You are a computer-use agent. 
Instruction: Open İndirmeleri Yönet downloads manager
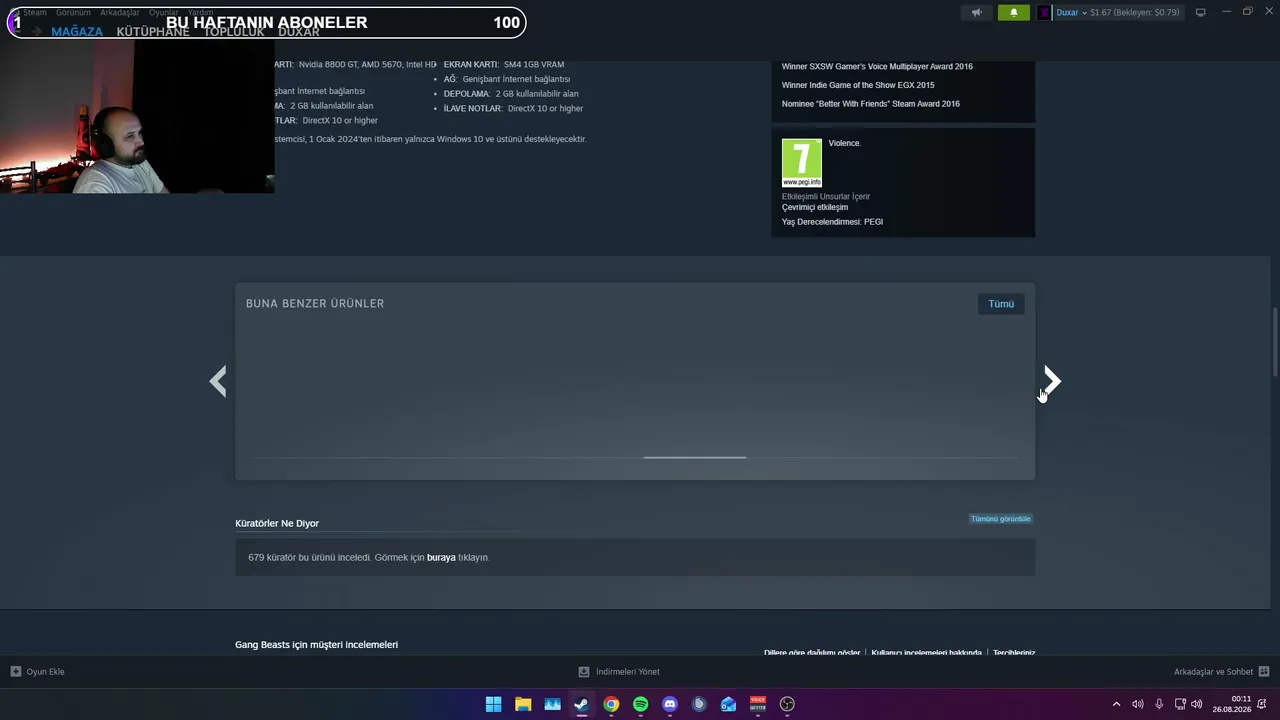628,672
